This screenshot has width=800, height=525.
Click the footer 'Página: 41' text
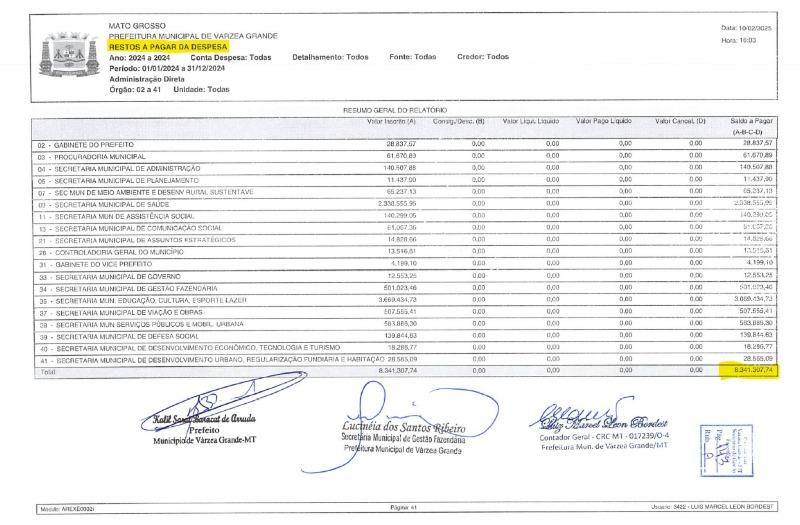(x=403, y=508)
